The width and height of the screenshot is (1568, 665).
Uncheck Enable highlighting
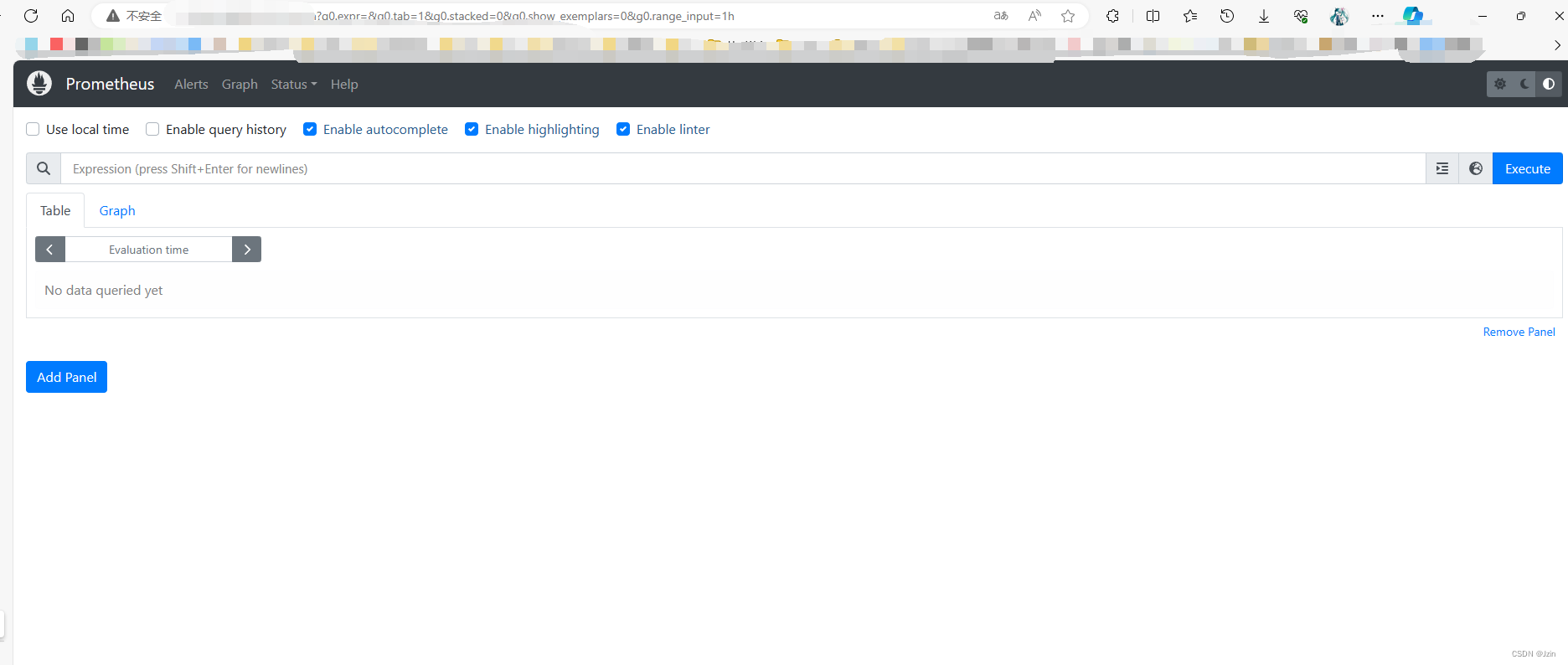[472, 129]
